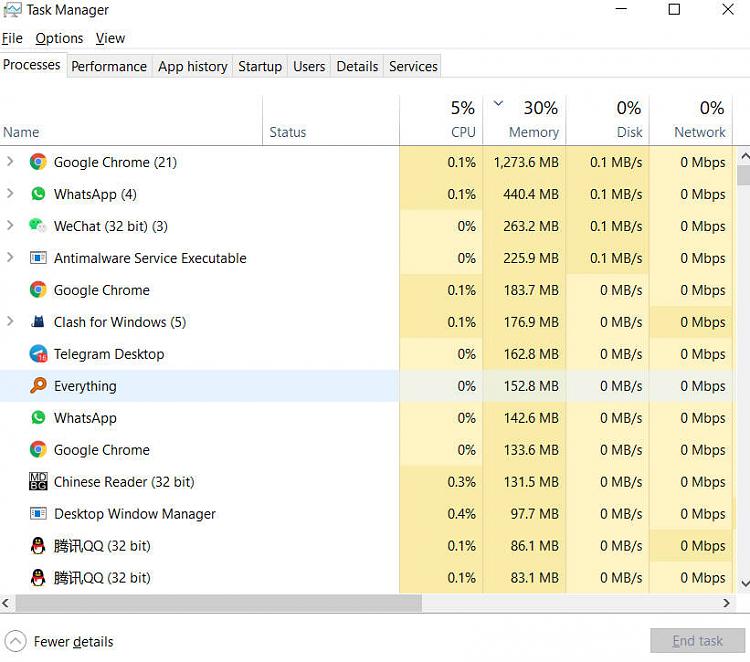
Task: Click the Fewer details circle arrow icon
Action: (x=15, y=641)
